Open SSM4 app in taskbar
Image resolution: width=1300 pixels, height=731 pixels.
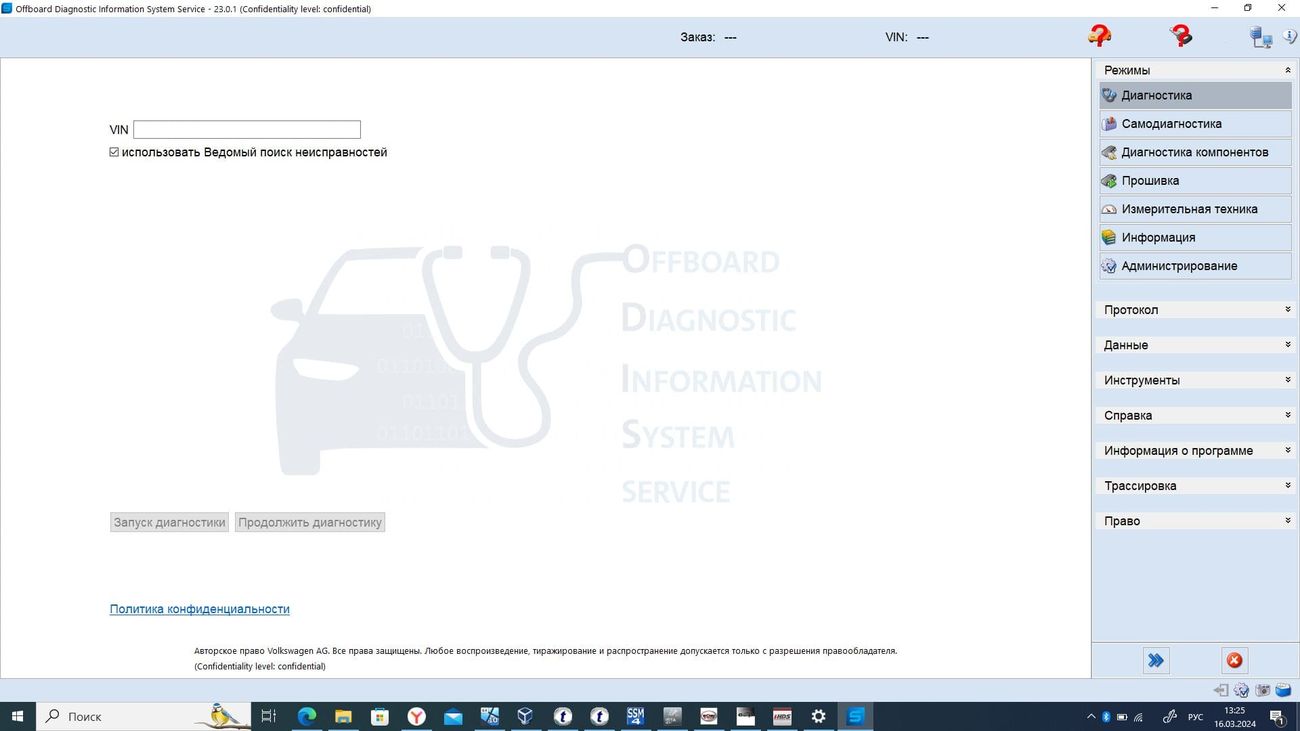[636, 716]
